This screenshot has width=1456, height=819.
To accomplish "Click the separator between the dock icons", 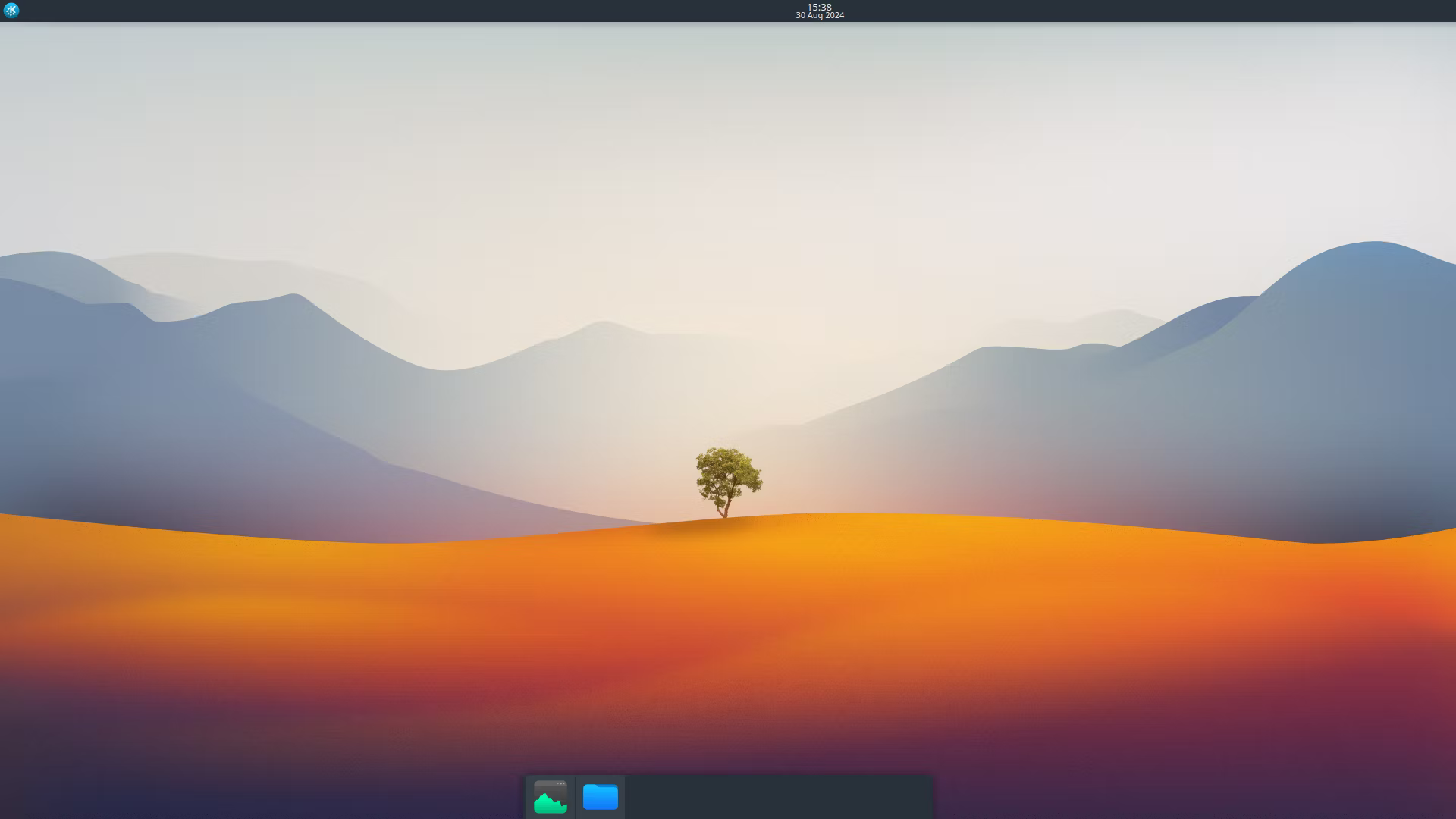I will [576, 797].
